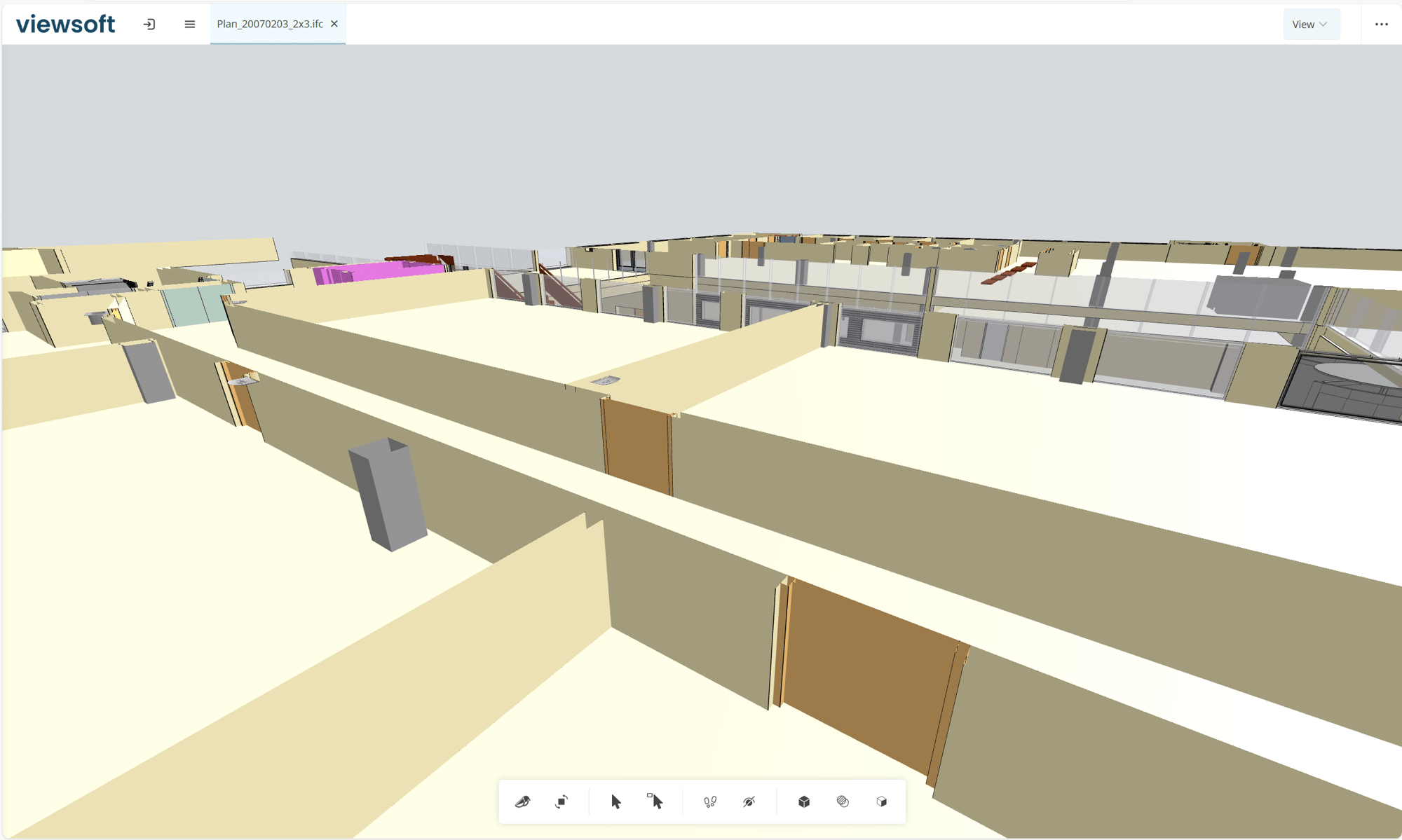Viewport: 1402px width, 840px height.
Task: Close the Plan_20070203_2x3.ifc tab
Action: pos(334,24)
